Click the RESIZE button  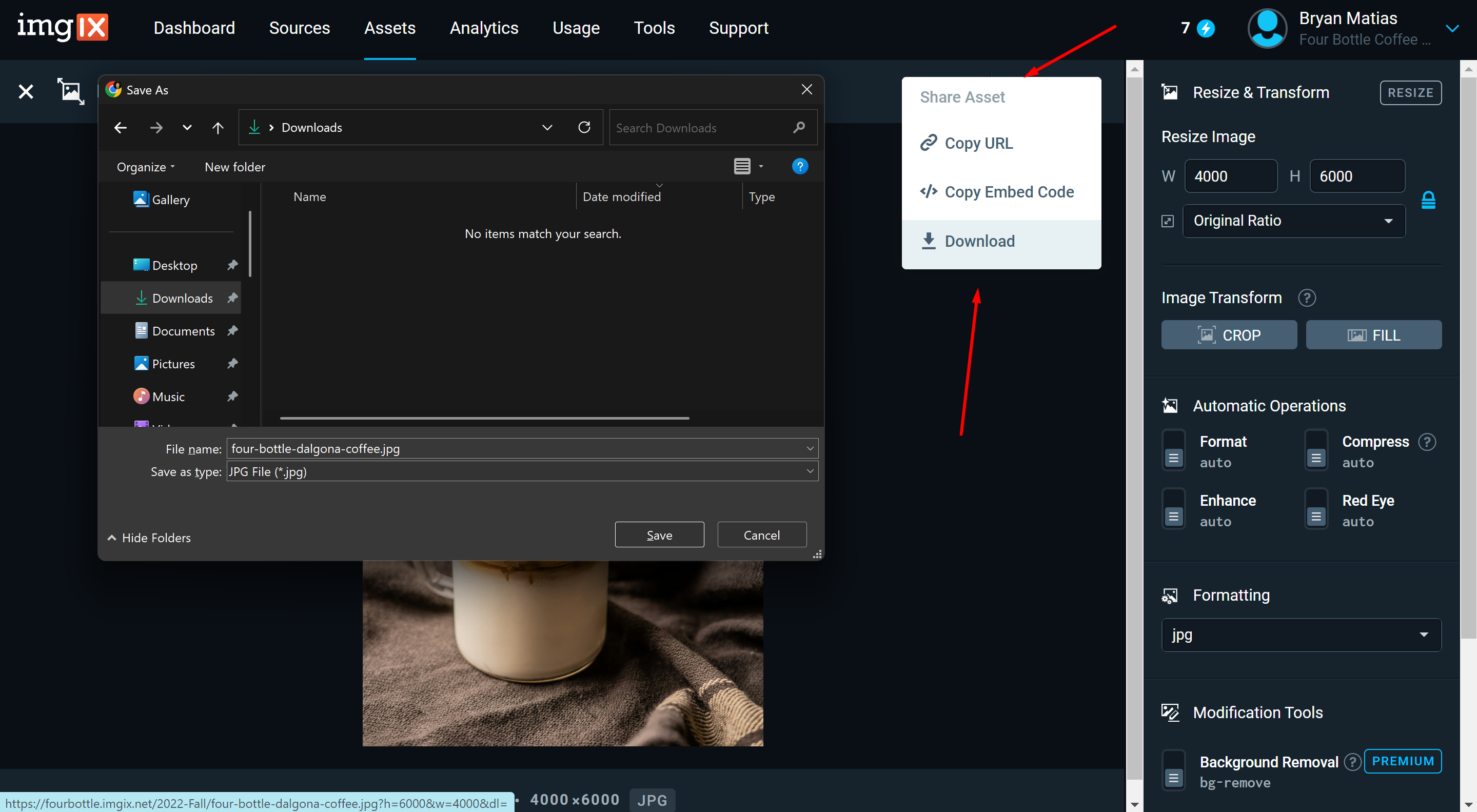click(x=1410, y=92)
